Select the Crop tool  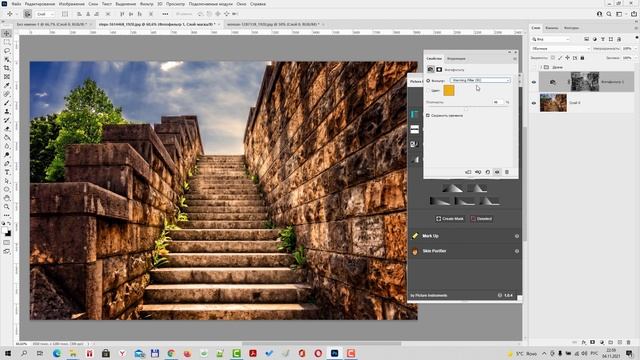pyautogui.click(x=7, y=68)
